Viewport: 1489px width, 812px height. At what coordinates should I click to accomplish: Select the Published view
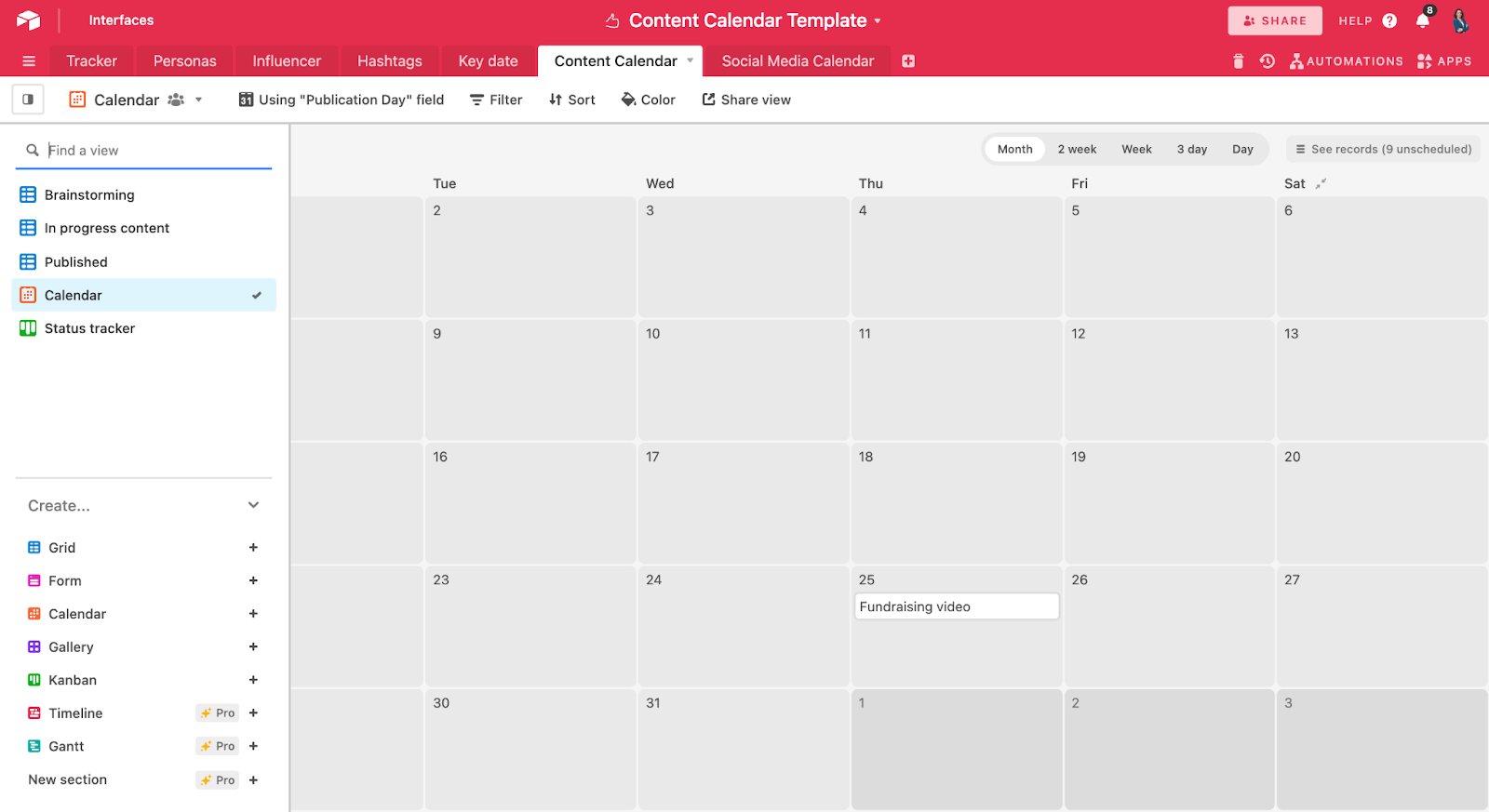click(144, 262)
